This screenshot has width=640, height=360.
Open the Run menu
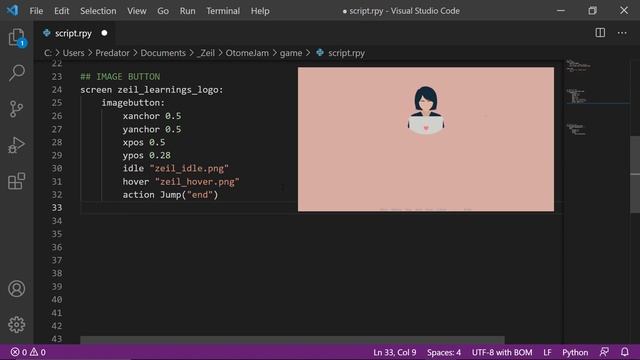187,11
